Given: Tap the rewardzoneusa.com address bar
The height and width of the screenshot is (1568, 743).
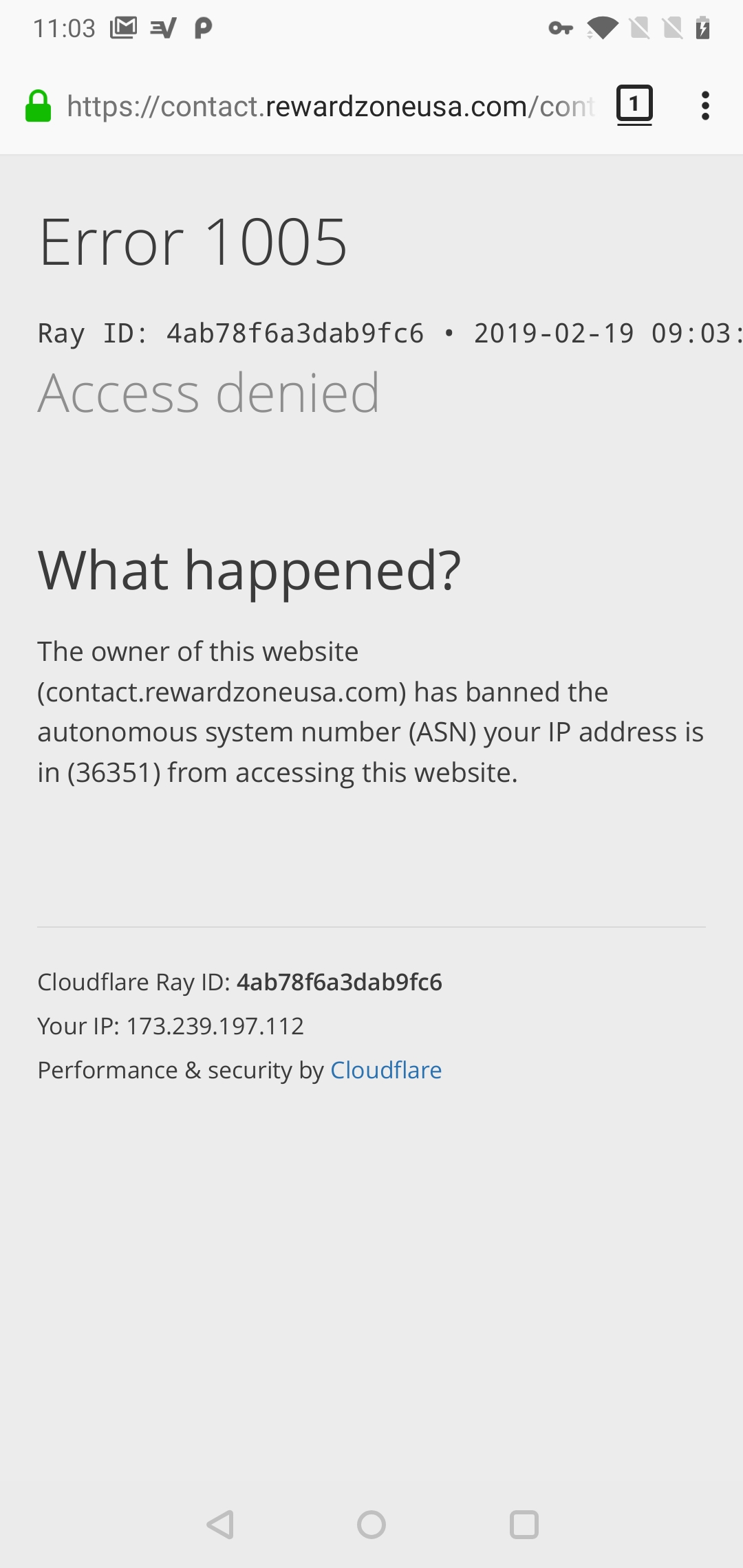Looking at the screenshot, I should point(330,105).
